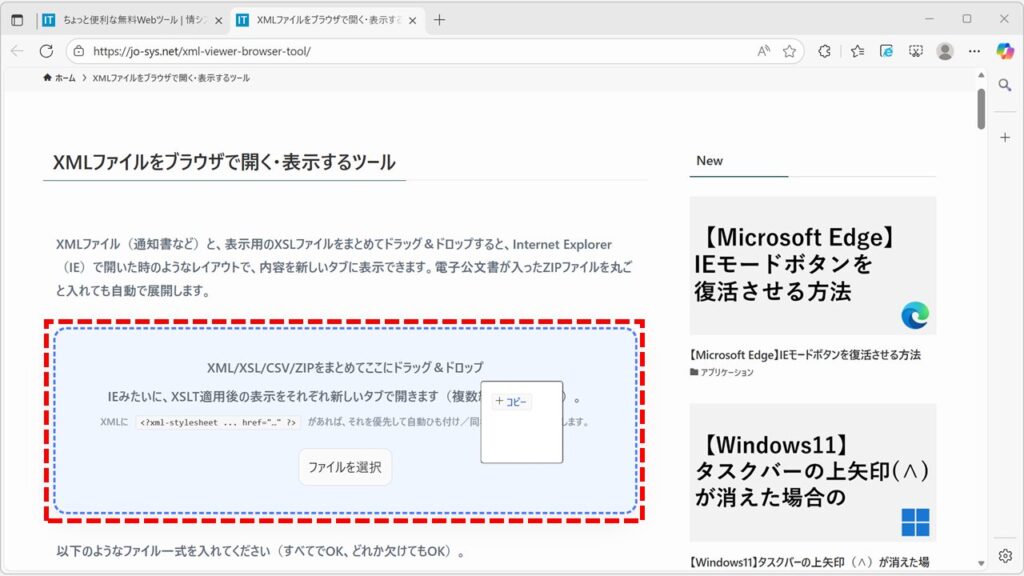The height and width of the screenshot is (576, 1024).
Task: Open the Copilot sidebar
Action: tap(1003, 51)
